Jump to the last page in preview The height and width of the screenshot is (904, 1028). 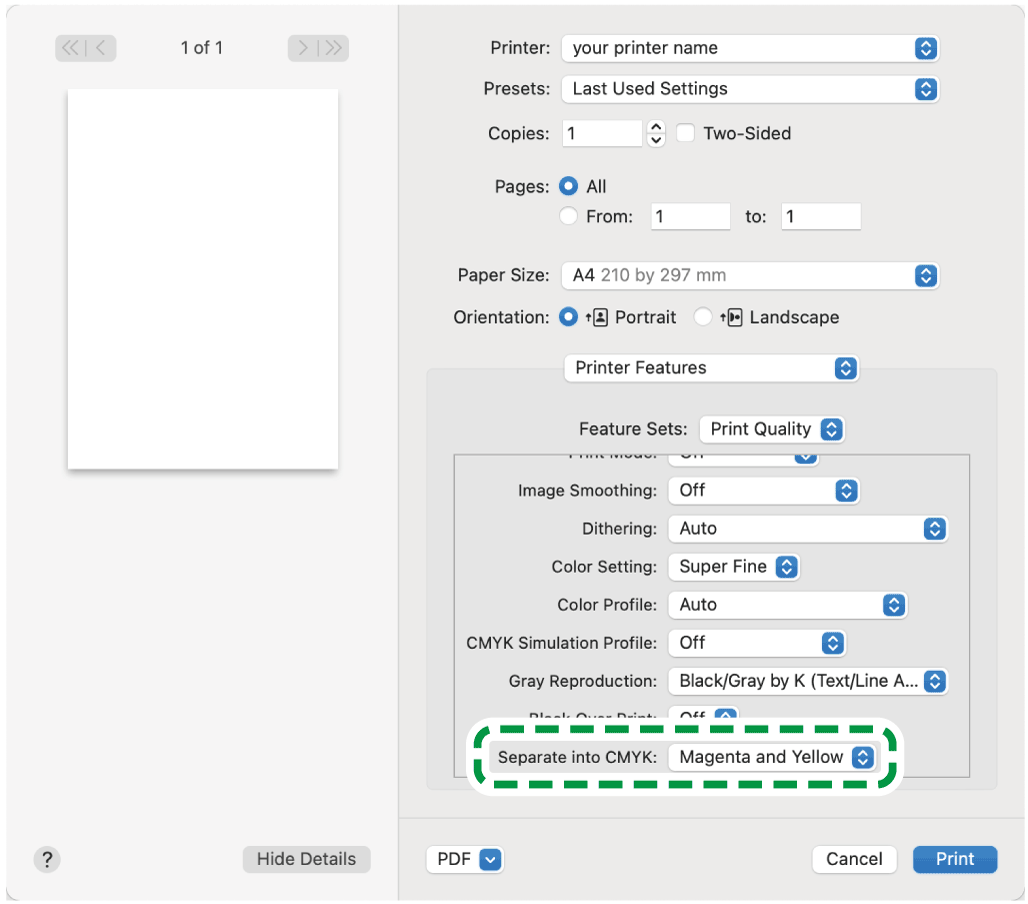click(334, 48)
